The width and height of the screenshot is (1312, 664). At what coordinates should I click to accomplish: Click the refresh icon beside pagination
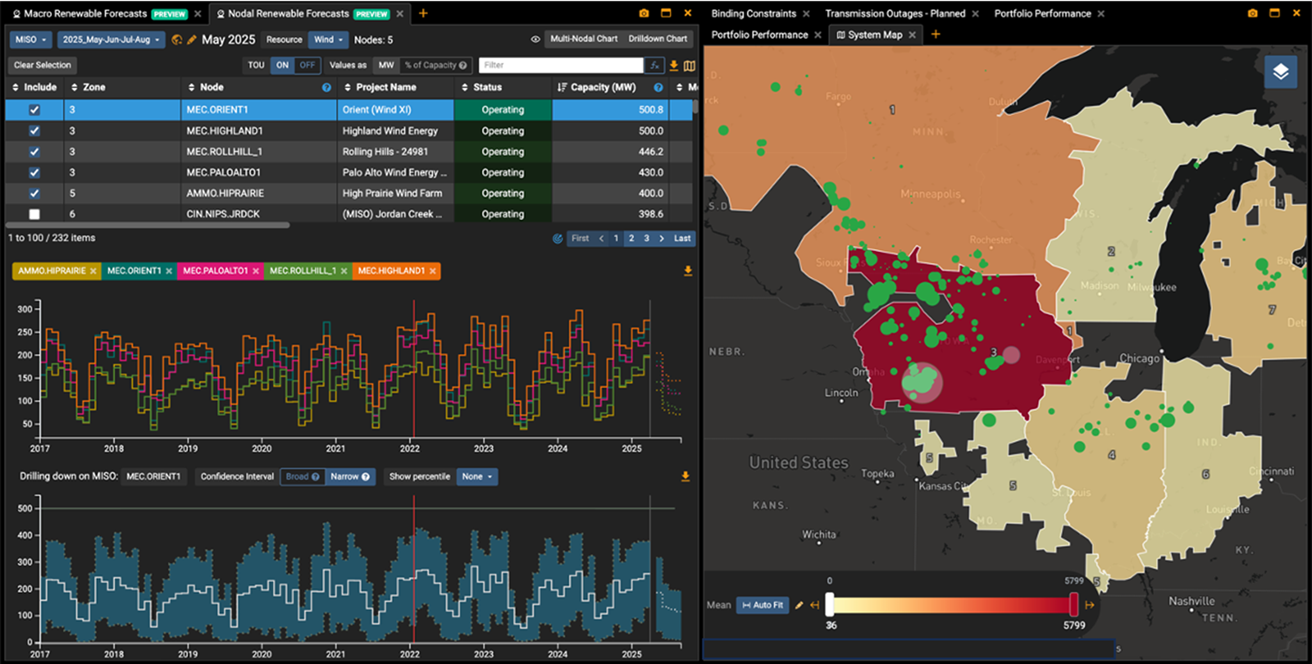tap(558, 239)
